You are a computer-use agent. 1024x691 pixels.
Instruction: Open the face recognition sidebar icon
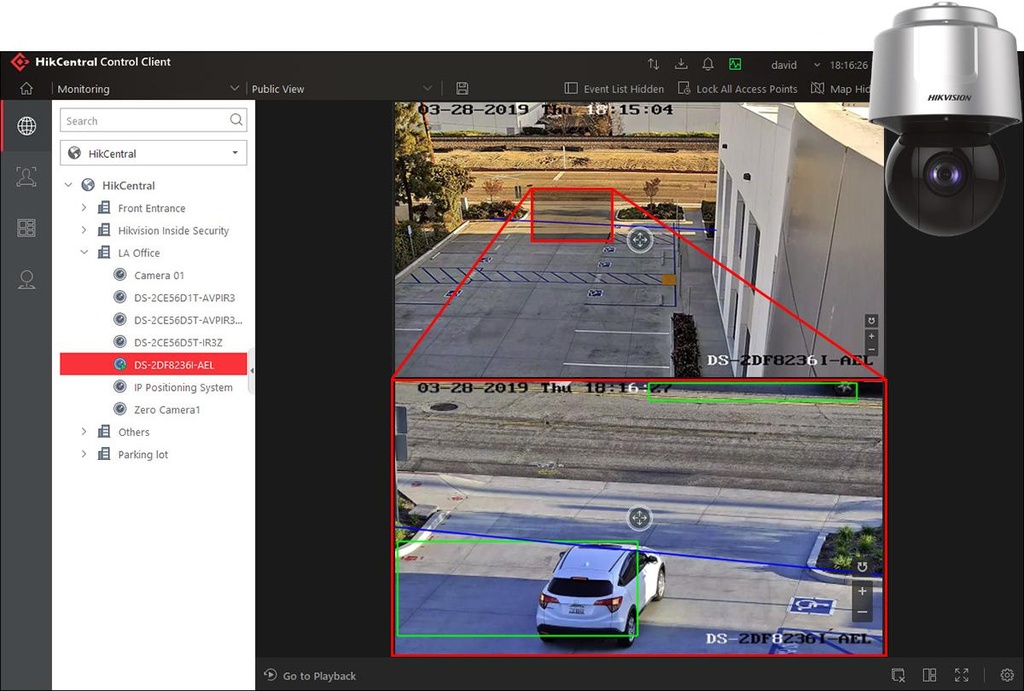pos(26,176)
